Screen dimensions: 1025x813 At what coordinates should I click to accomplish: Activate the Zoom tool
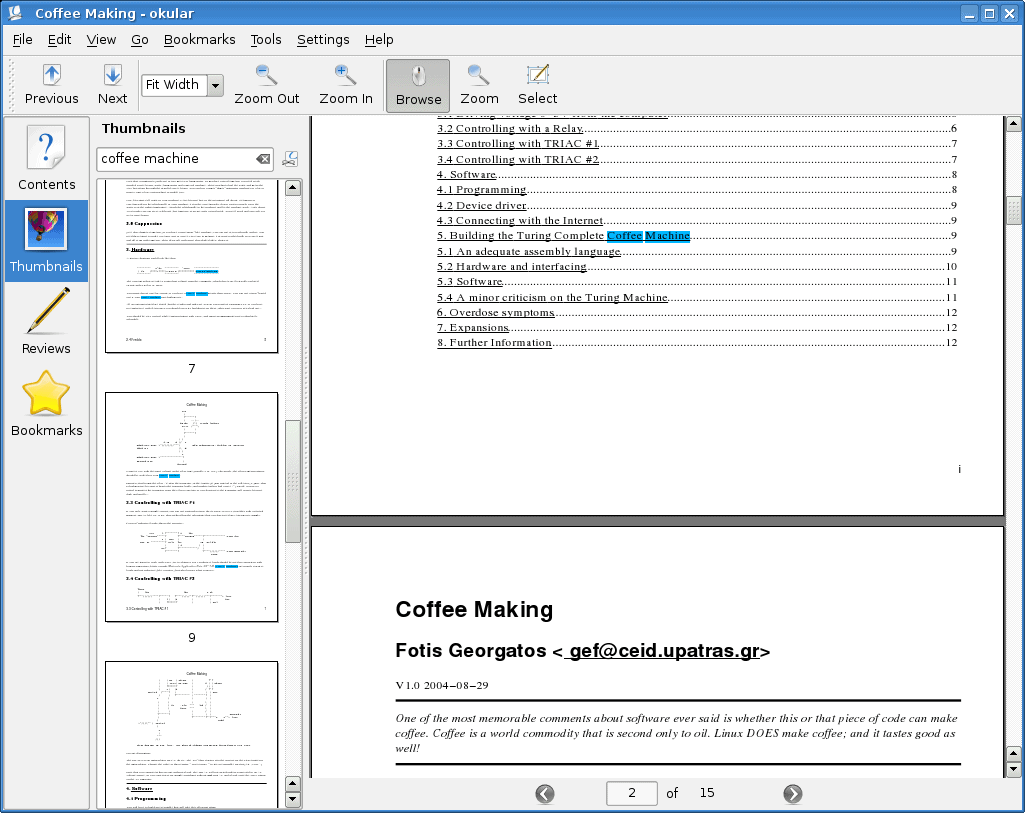[478, 85]
